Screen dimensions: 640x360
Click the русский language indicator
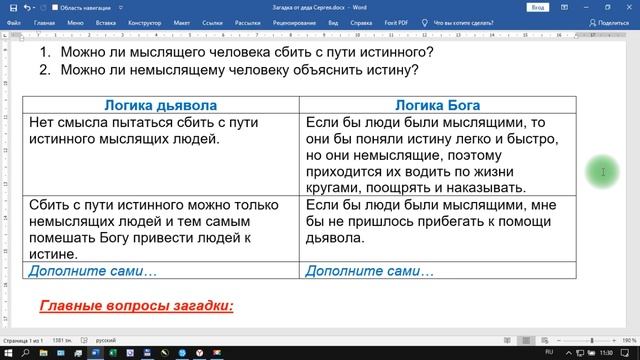[106, 340]
